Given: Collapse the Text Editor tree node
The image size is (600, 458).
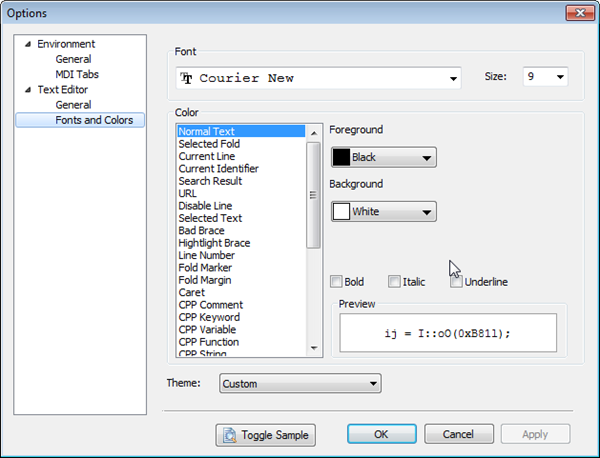Looking at the screenshot, I should pos(27,90).
